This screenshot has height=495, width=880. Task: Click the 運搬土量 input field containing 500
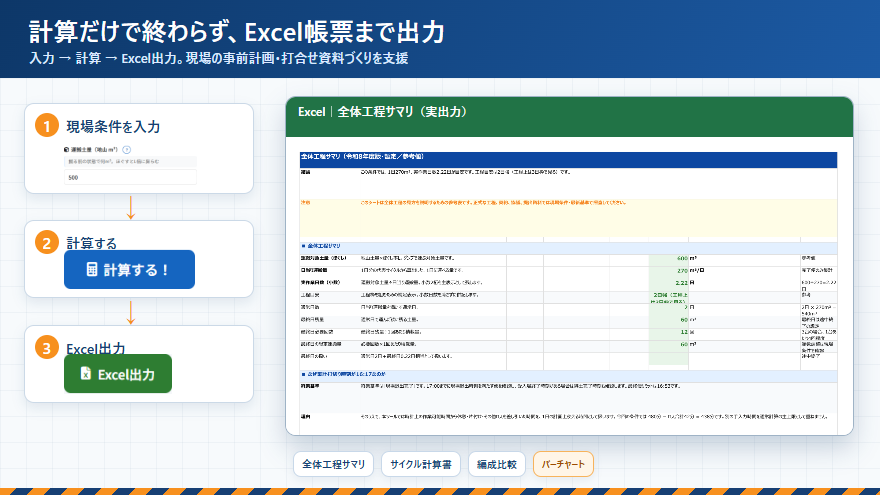(130, 177)
